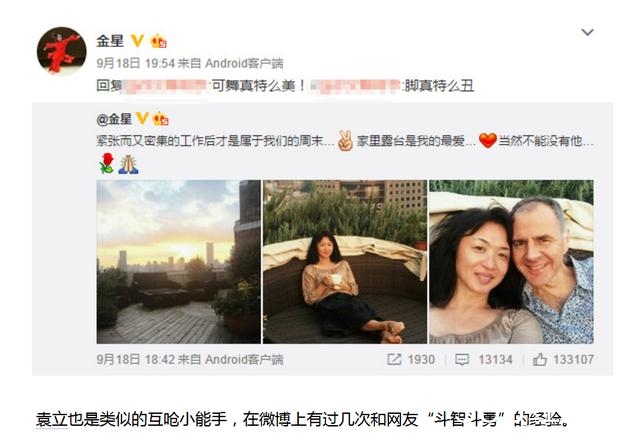640x447 pixels.
Task: Click the second blurred username before 脚真特么丑
Action: (x=356, y=86)
